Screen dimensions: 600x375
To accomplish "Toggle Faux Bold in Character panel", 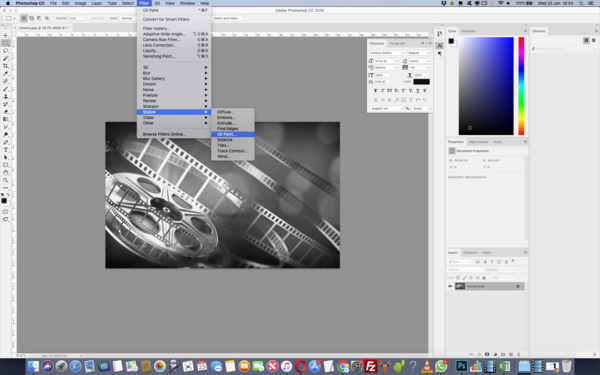I will click(x=375, y=91).
